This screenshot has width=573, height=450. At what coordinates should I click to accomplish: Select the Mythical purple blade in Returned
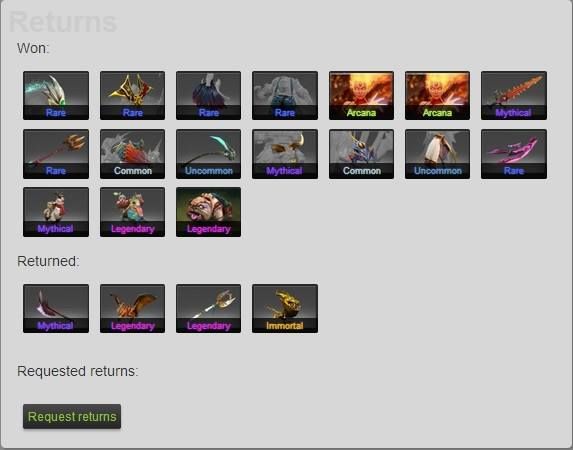[56, 309]
